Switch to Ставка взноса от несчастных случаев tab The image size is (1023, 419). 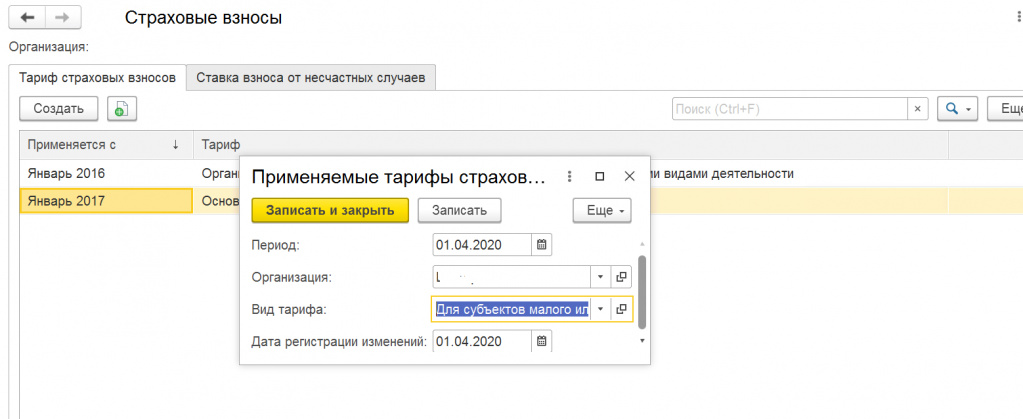tap(311, 77)
